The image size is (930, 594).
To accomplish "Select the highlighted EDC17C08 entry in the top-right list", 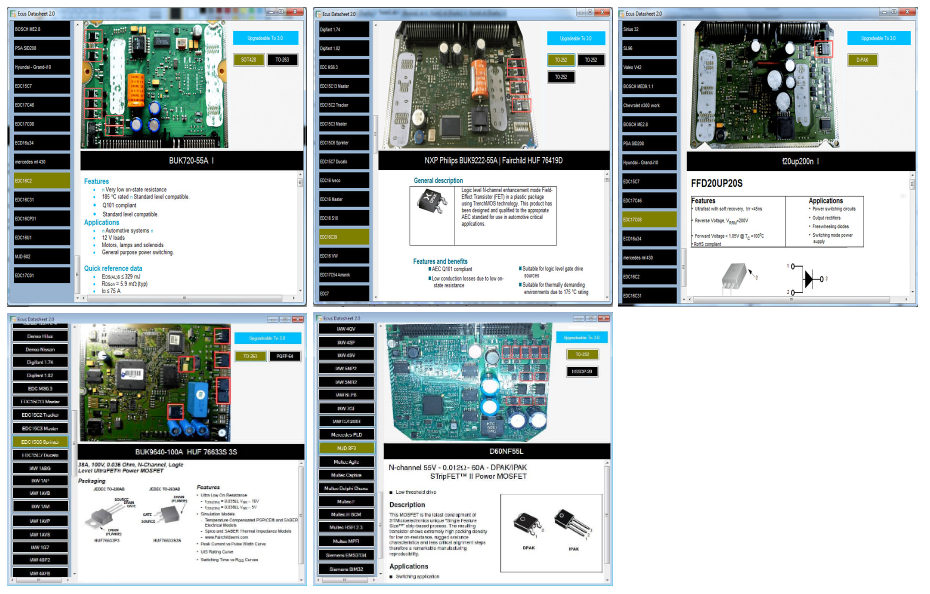I will [645, 218].
